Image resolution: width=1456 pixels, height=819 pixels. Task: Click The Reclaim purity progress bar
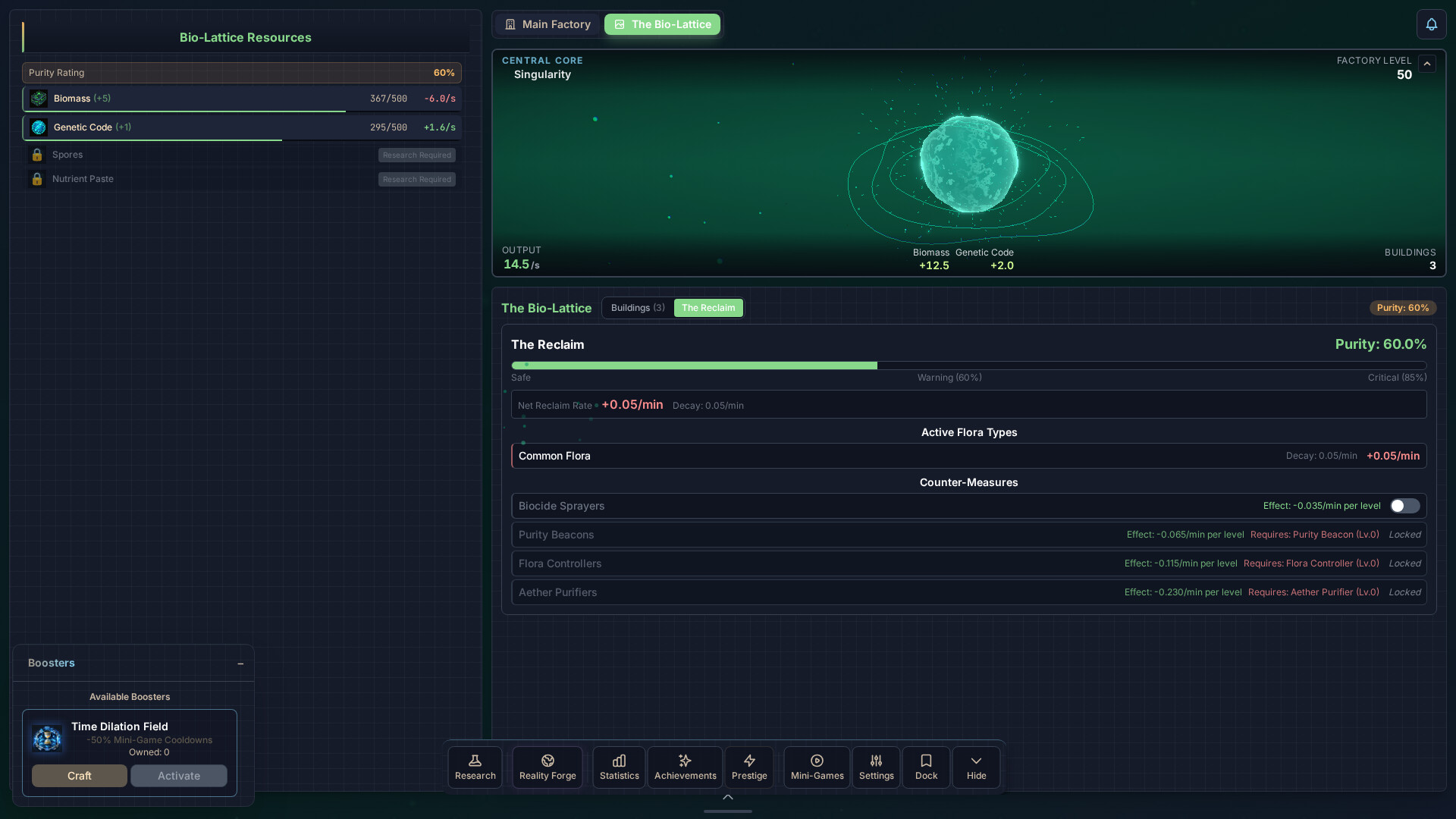coord(968,366)
